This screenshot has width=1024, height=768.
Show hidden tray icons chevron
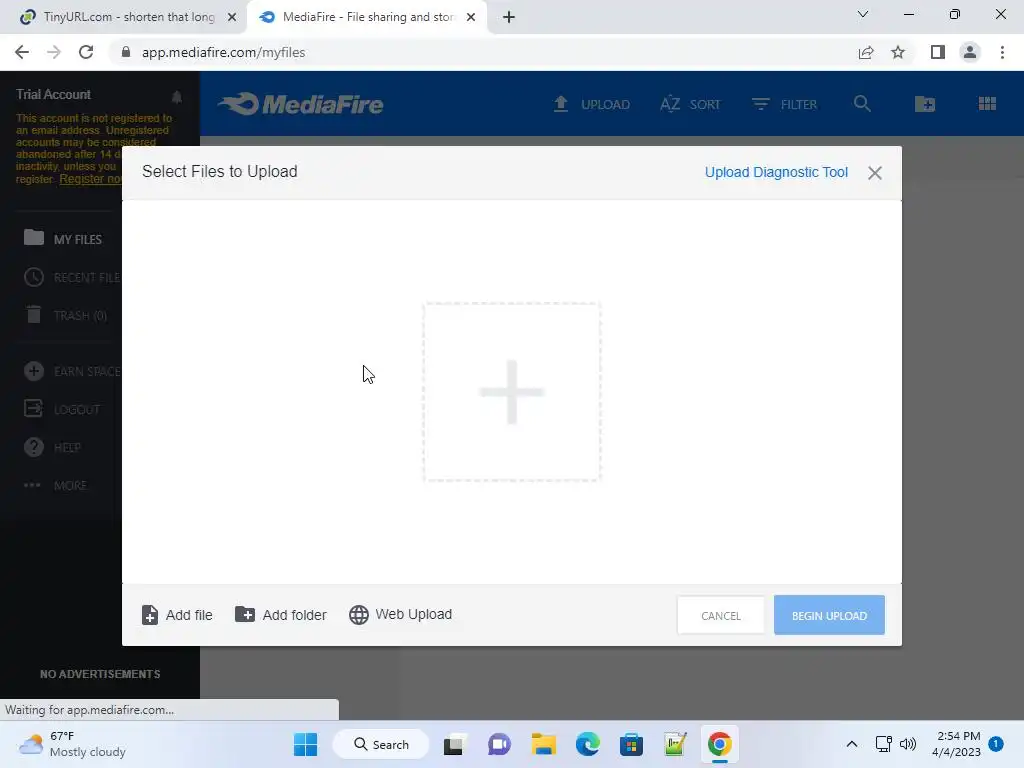[x=852, y=744]
